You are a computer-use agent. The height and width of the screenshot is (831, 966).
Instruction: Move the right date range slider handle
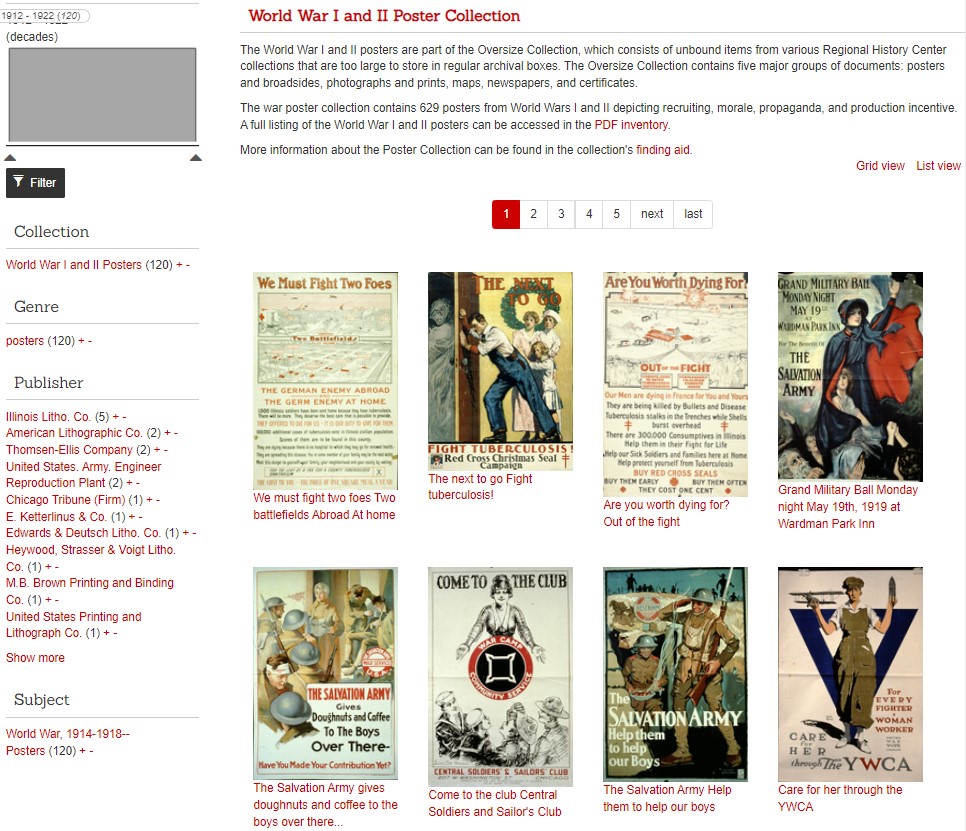pos(196,158)
